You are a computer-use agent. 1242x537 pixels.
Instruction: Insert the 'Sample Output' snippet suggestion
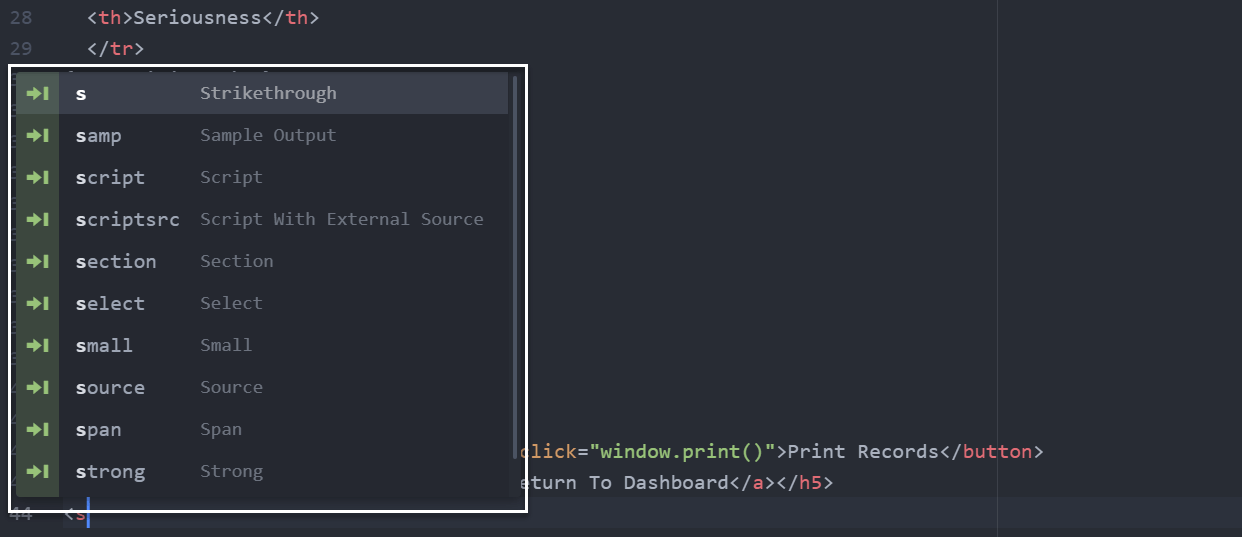coord(268,135)
